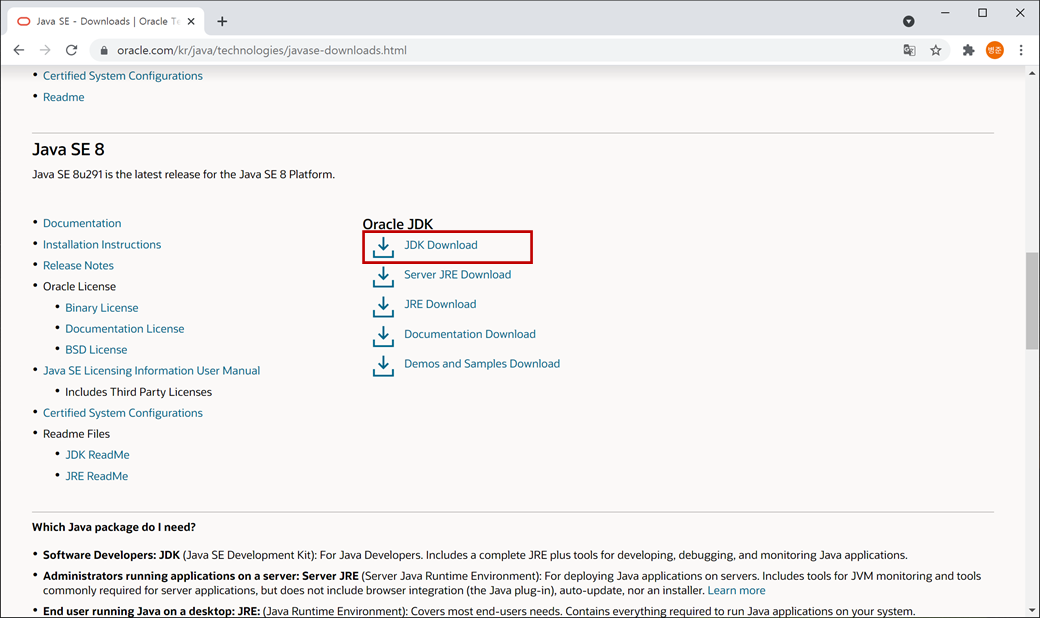Click the Java SE 8 heading
Viewport: 1040px width, 618px height.
[x=68, y=149]
